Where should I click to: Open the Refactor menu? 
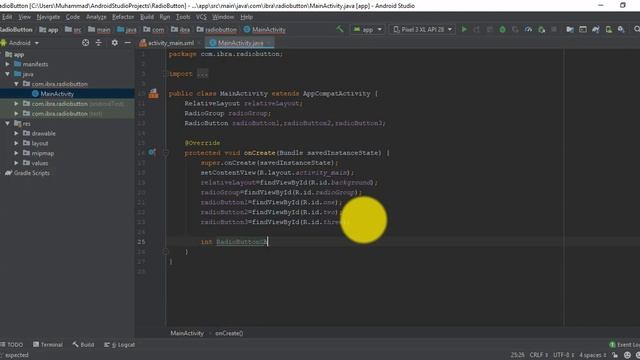[123, 17]
